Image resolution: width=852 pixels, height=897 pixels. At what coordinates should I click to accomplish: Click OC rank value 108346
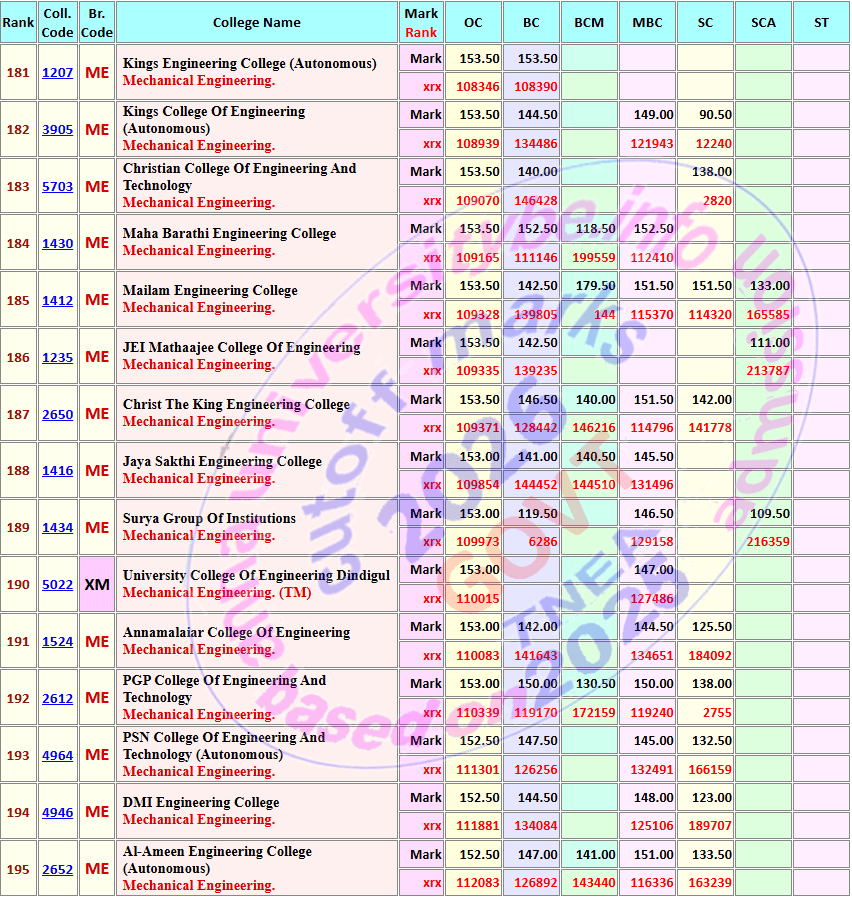(478, 87)
